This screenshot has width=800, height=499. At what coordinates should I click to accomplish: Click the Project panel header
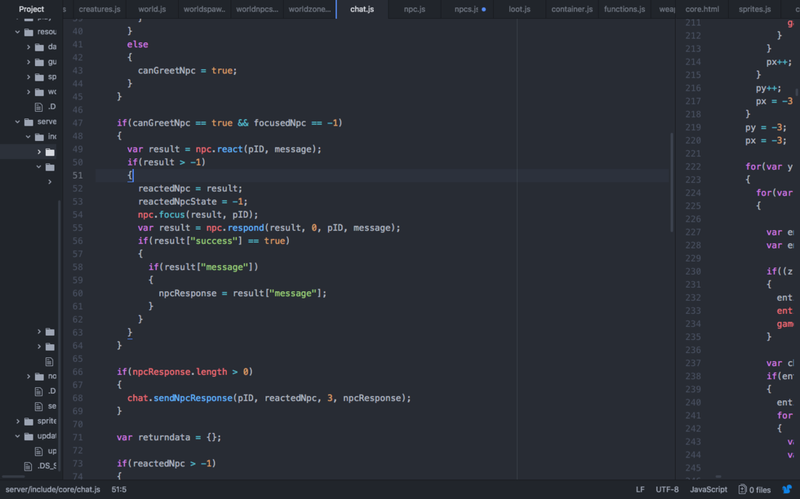tap(32, 9)
